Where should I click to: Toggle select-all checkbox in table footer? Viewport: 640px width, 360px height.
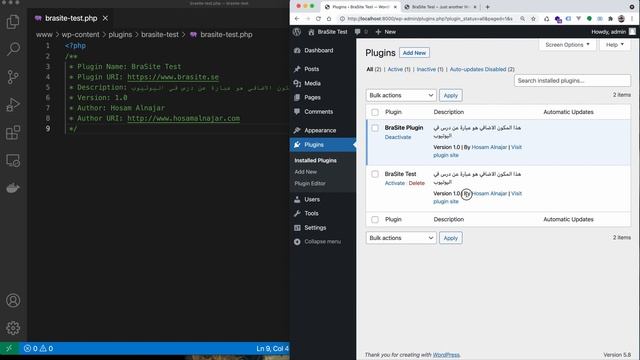point(375,220)
